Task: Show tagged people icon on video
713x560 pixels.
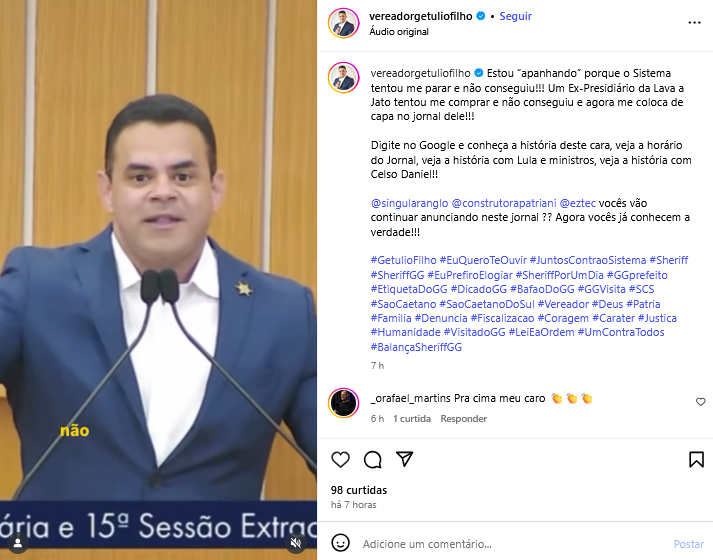Action: tap(18, 543)
